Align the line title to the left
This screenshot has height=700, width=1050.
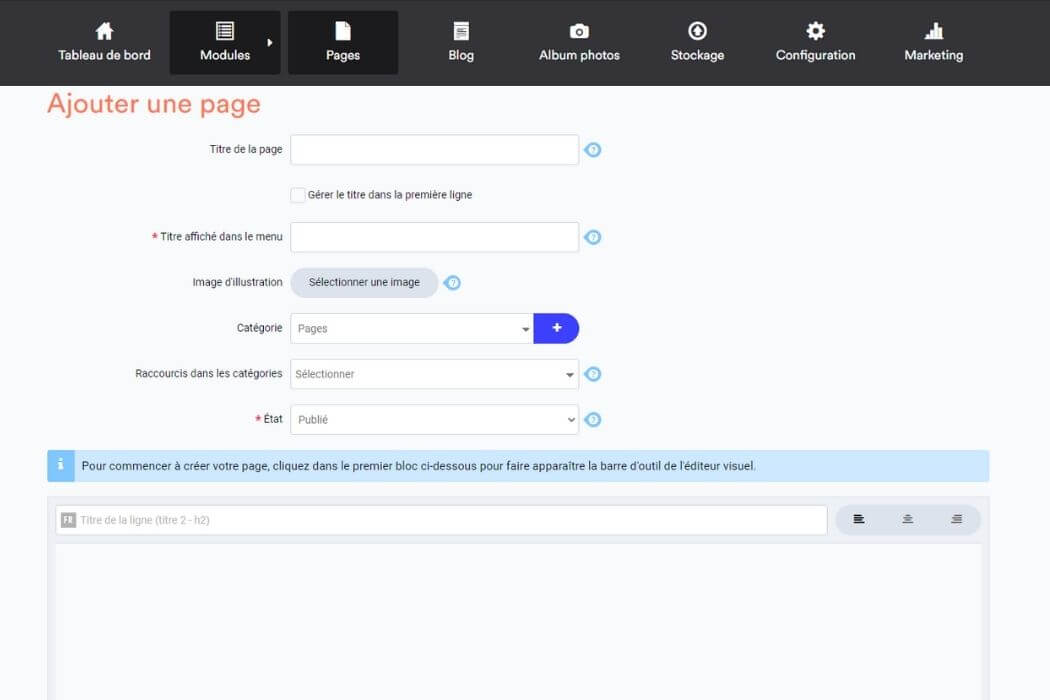tap(858, 519)
